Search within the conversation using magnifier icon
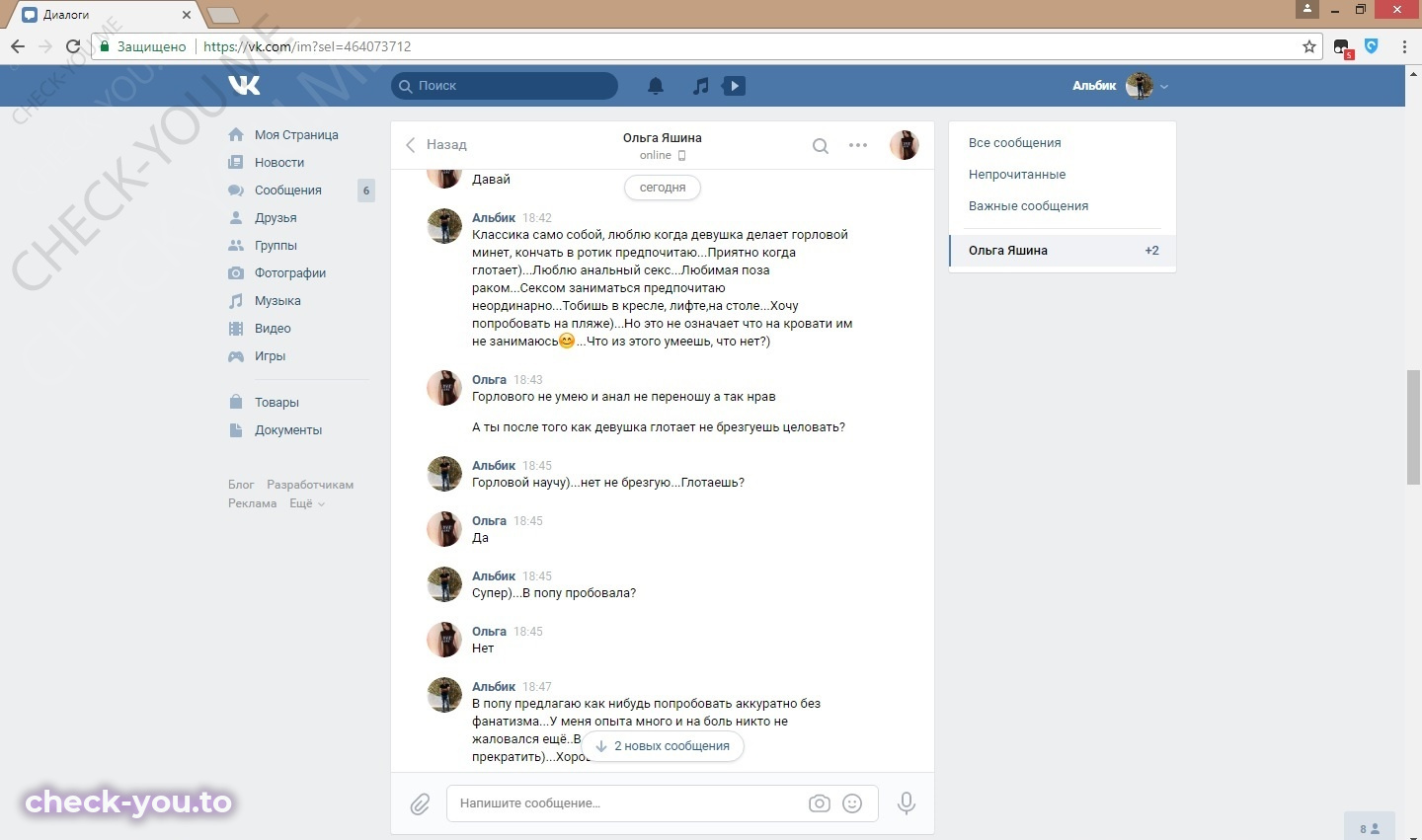The image size is (1422, 840). 820,146
